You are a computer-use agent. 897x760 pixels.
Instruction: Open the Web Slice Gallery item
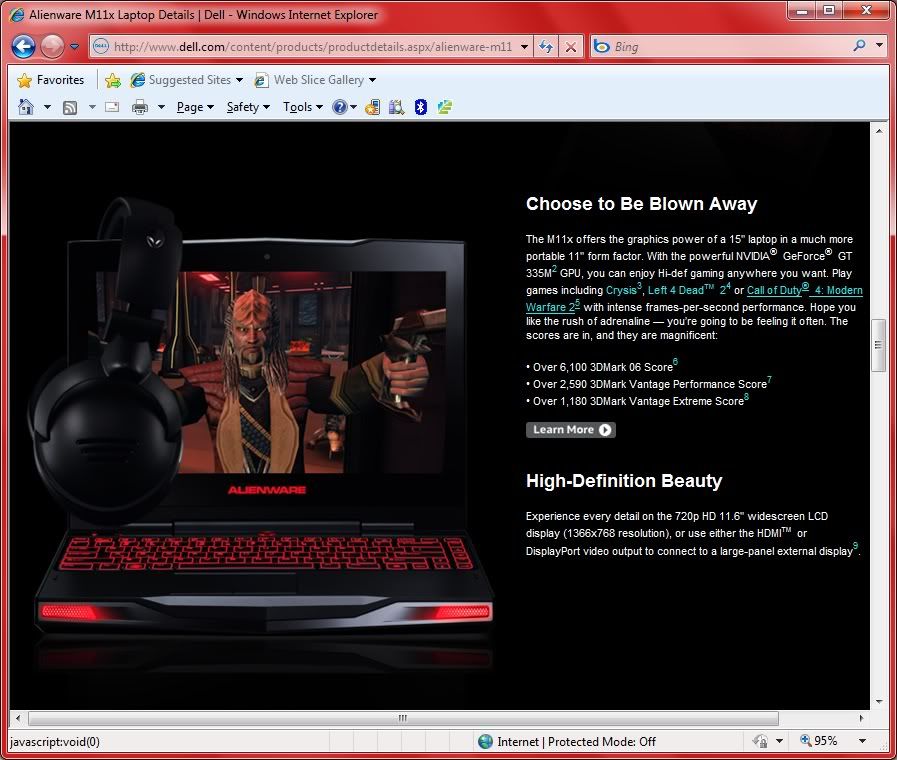tap(315, 80)
